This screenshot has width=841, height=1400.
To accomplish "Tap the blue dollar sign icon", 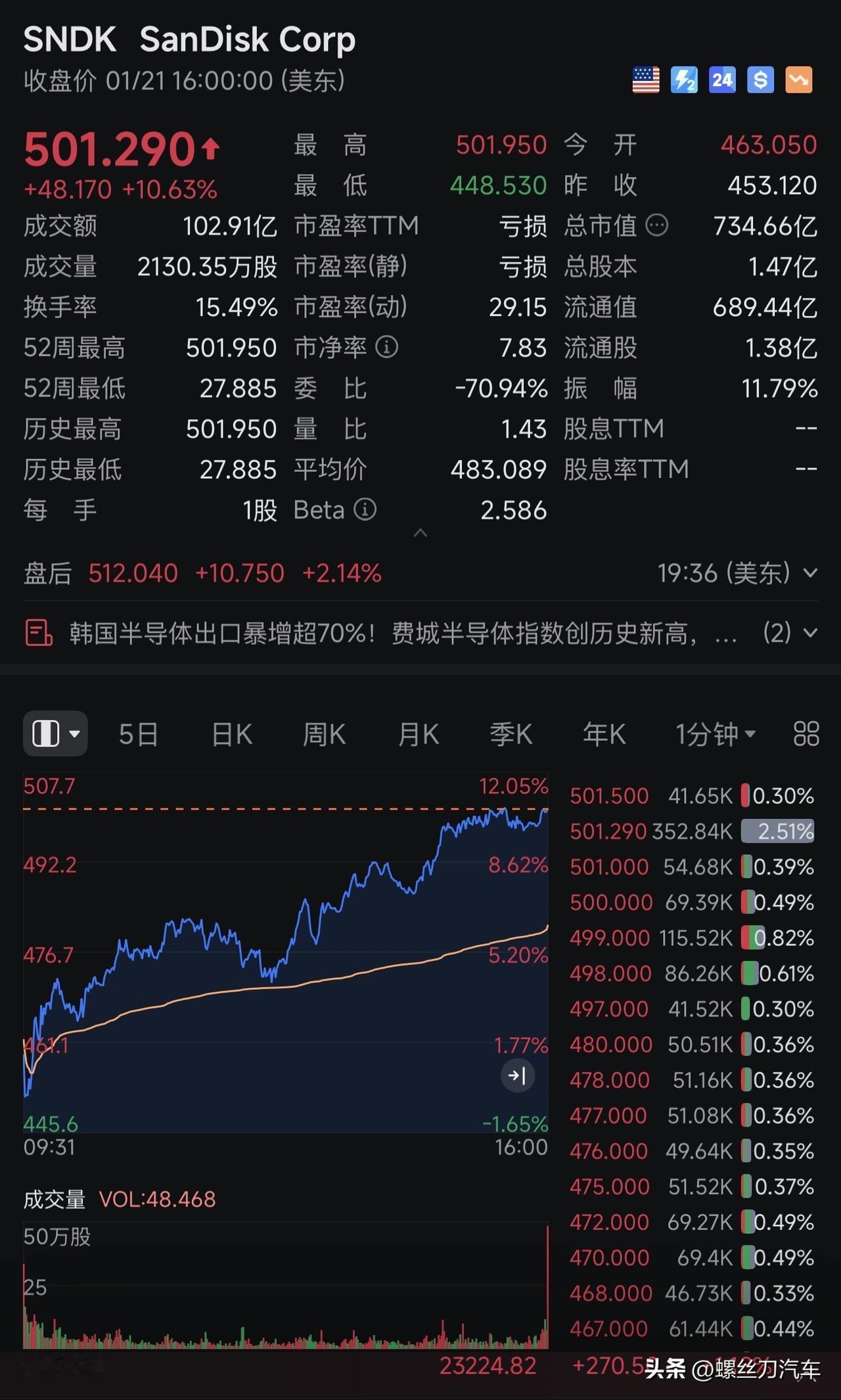I will 760,80.
